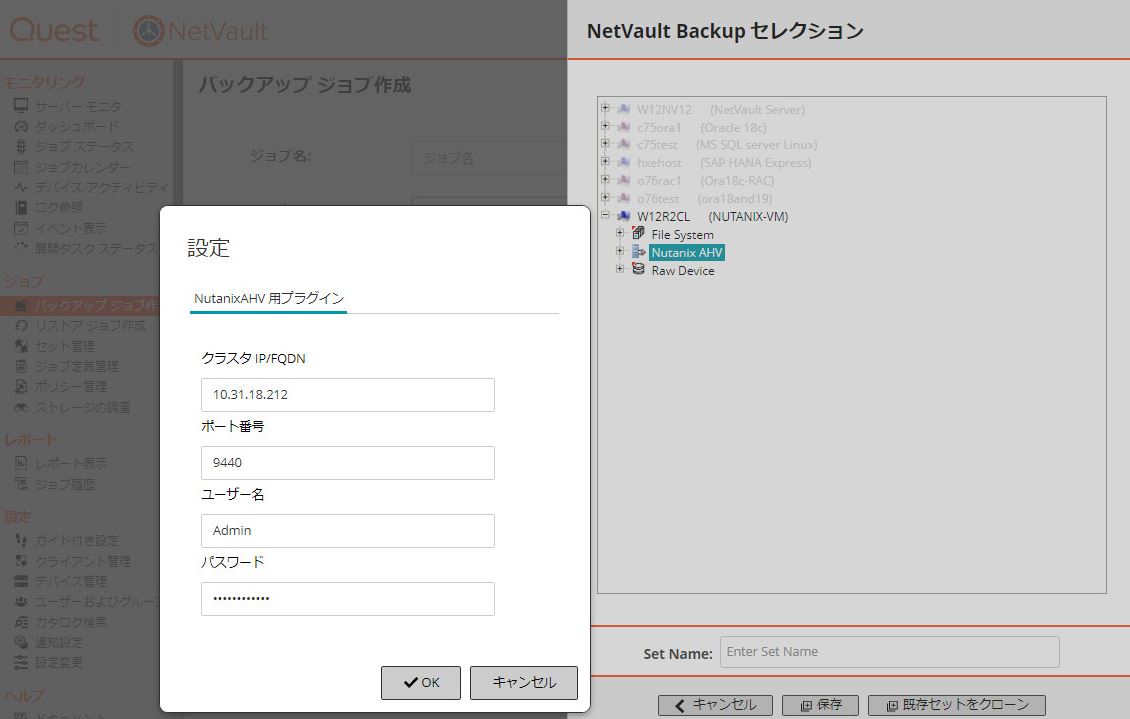The image size is (1130, 719).
Task: Click the bottom キャンセル button with arrow
Action: [715, 705]
